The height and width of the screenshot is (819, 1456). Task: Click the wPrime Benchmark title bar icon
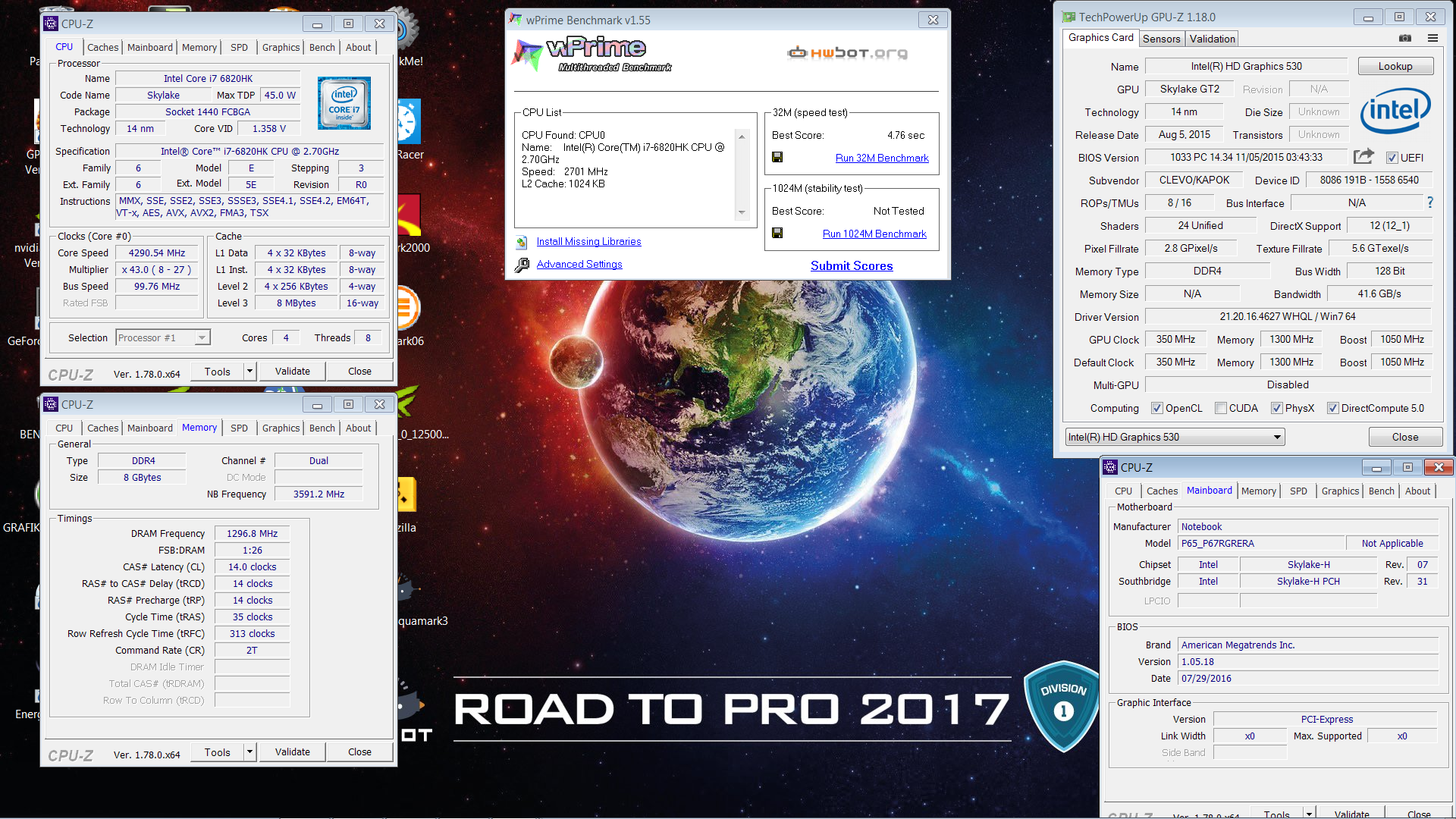(516, 20)
